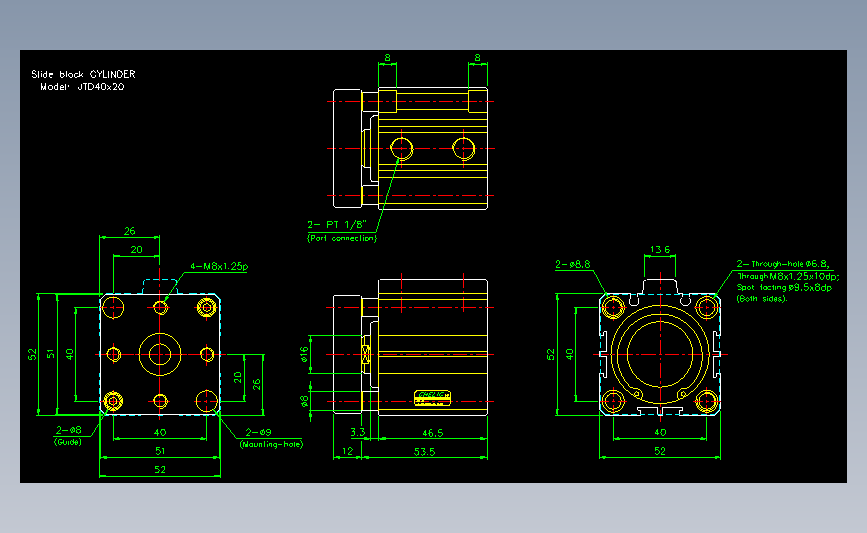Select the "(Port connection)" note
Viewport: 867px width, 533px height.
342,238
